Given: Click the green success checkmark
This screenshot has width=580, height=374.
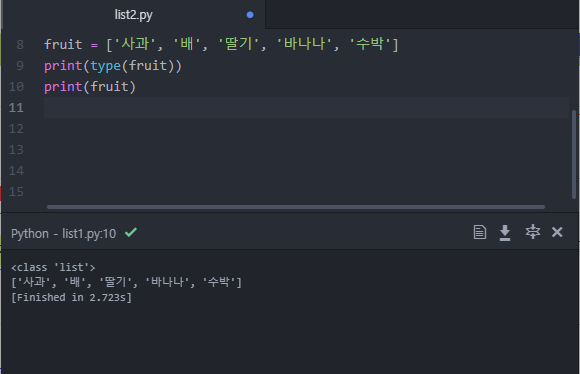Looking at the screenshot, I should coord(131,233).
